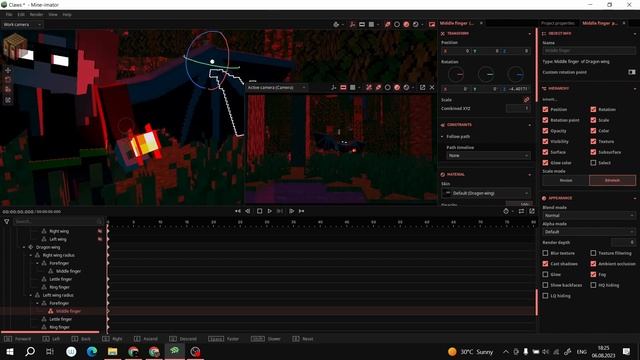The image size is (640, 360).
Task: Toggle timeline loop icon
Action: (521, 211)
